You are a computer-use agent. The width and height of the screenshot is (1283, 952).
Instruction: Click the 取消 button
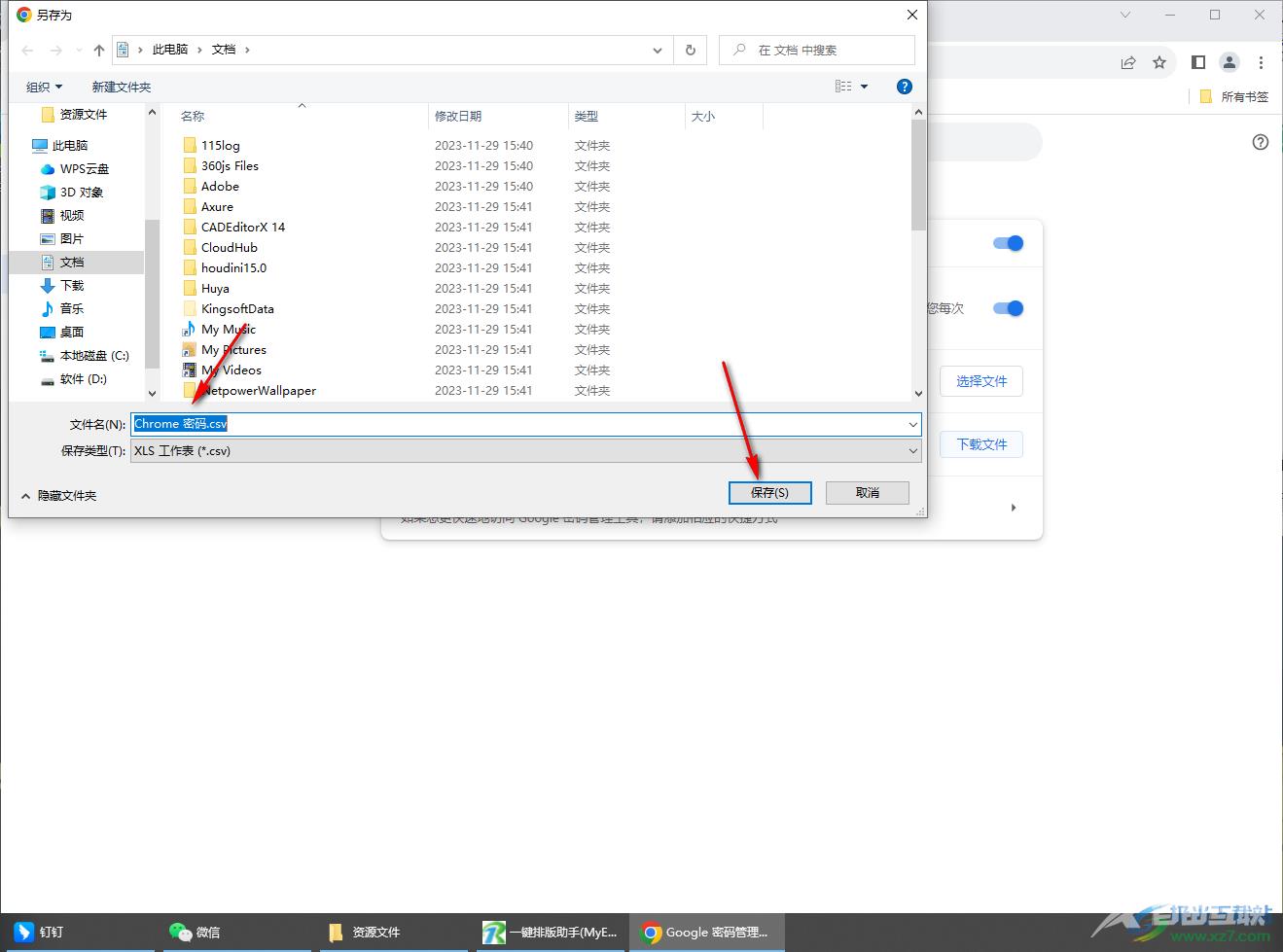[x=868, y=493]
